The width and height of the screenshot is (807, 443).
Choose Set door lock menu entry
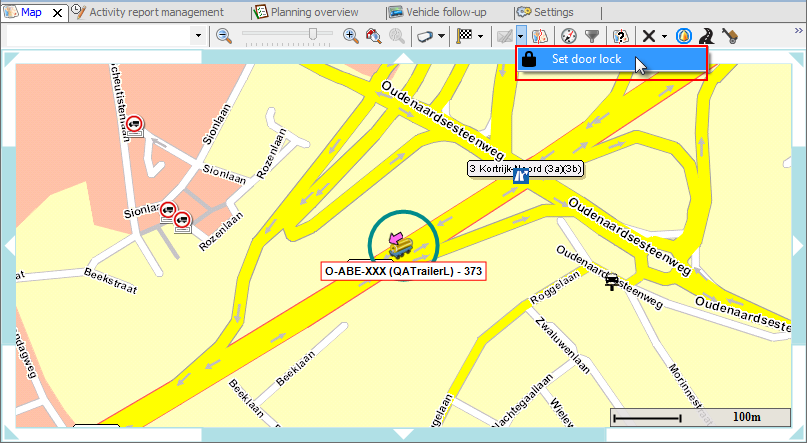point(586,60)
